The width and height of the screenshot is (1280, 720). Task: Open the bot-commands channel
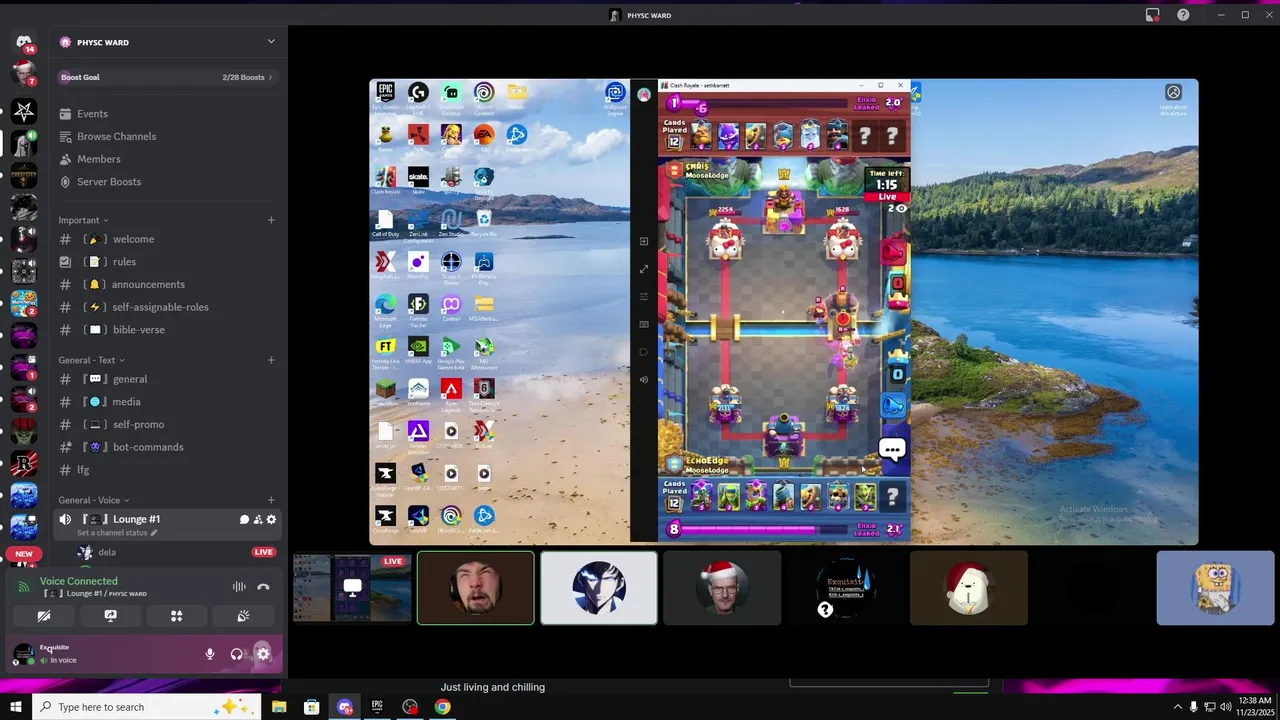[x=167, y=447]
